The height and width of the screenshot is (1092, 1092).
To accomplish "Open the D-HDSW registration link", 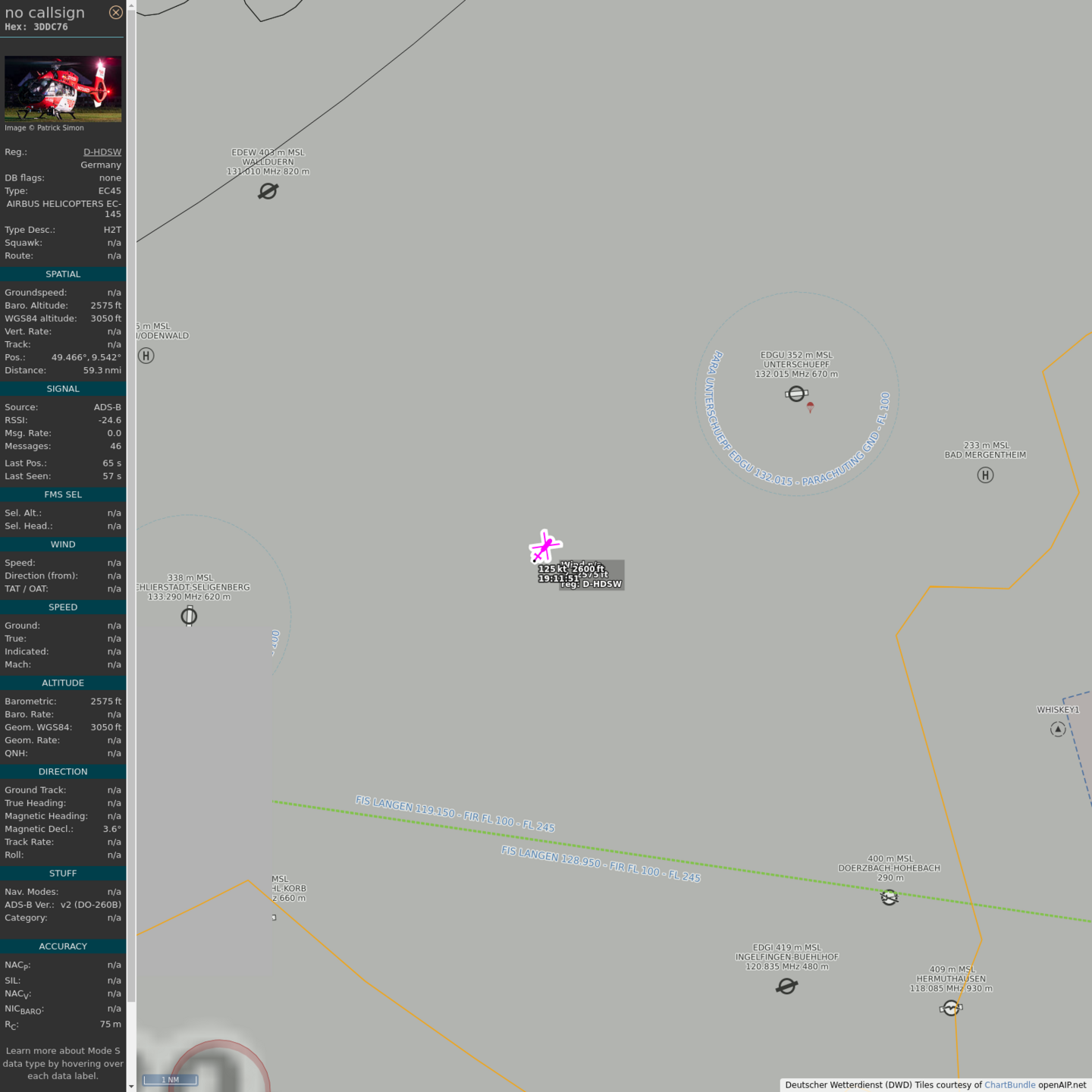I will [x=102, y=152].
